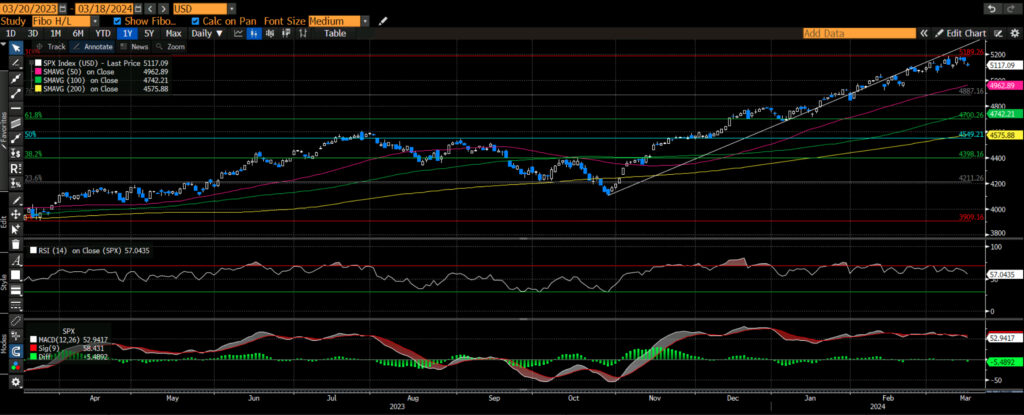Viewport: 1024px width, 415px height.
Task: Select the R regression tool
Action: (x=15, y=169)
